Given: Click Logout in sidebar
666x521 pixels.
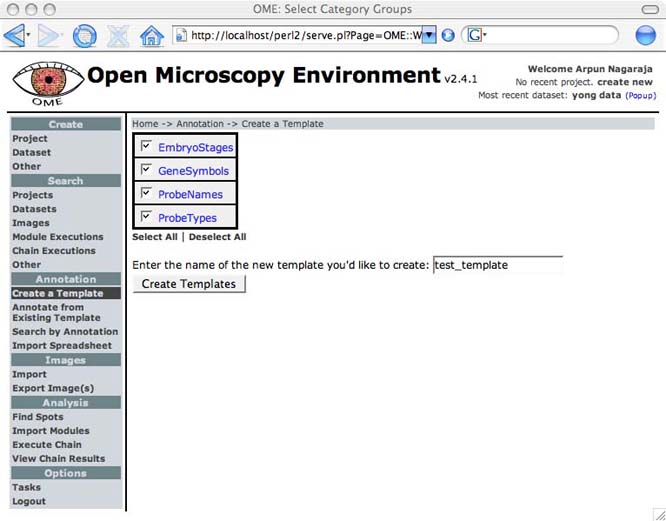Looking at the screenshot, I should point(29,501).
